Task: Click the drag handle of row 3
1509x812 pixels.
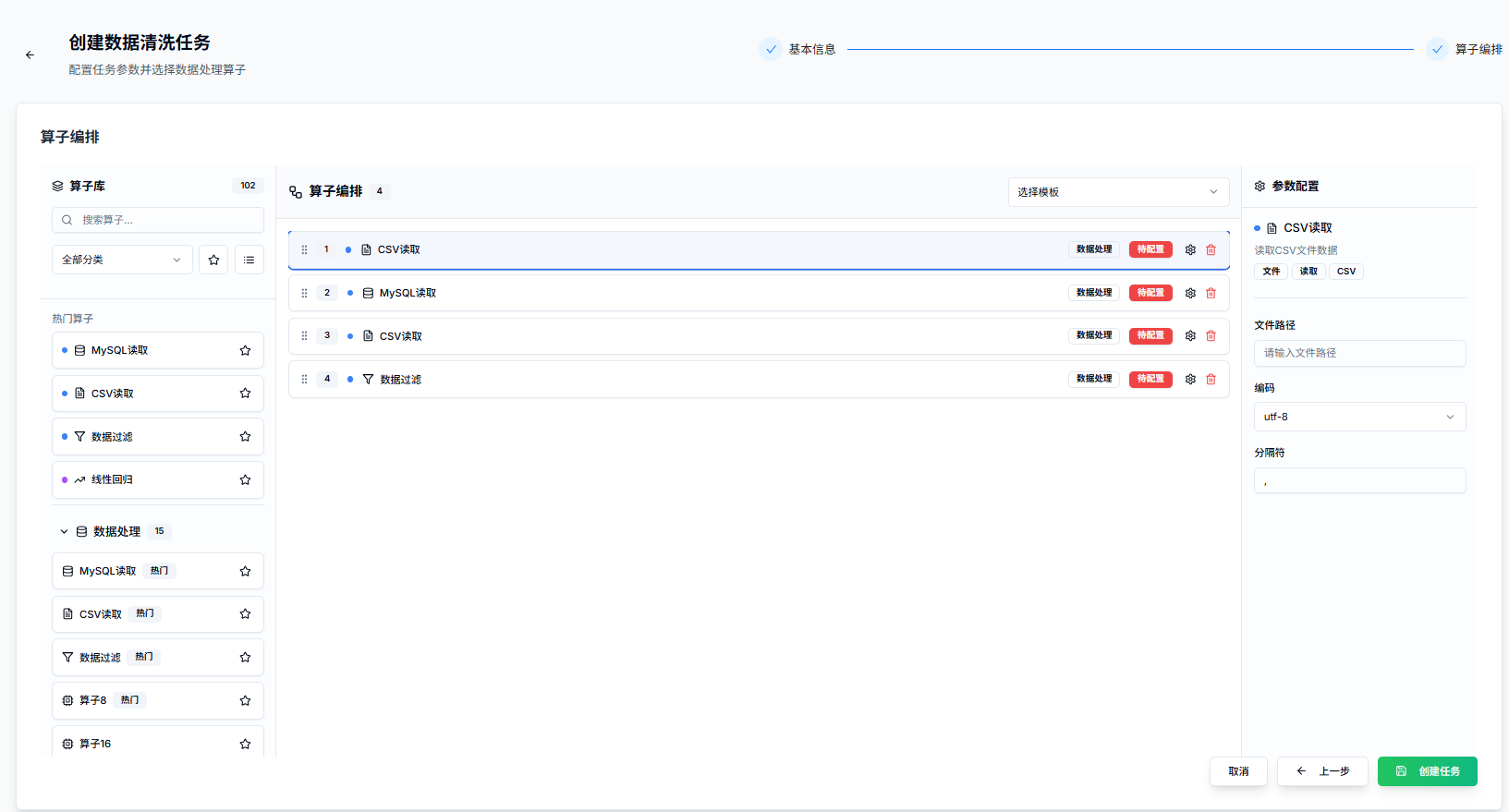Action: (x=304, y=336)
